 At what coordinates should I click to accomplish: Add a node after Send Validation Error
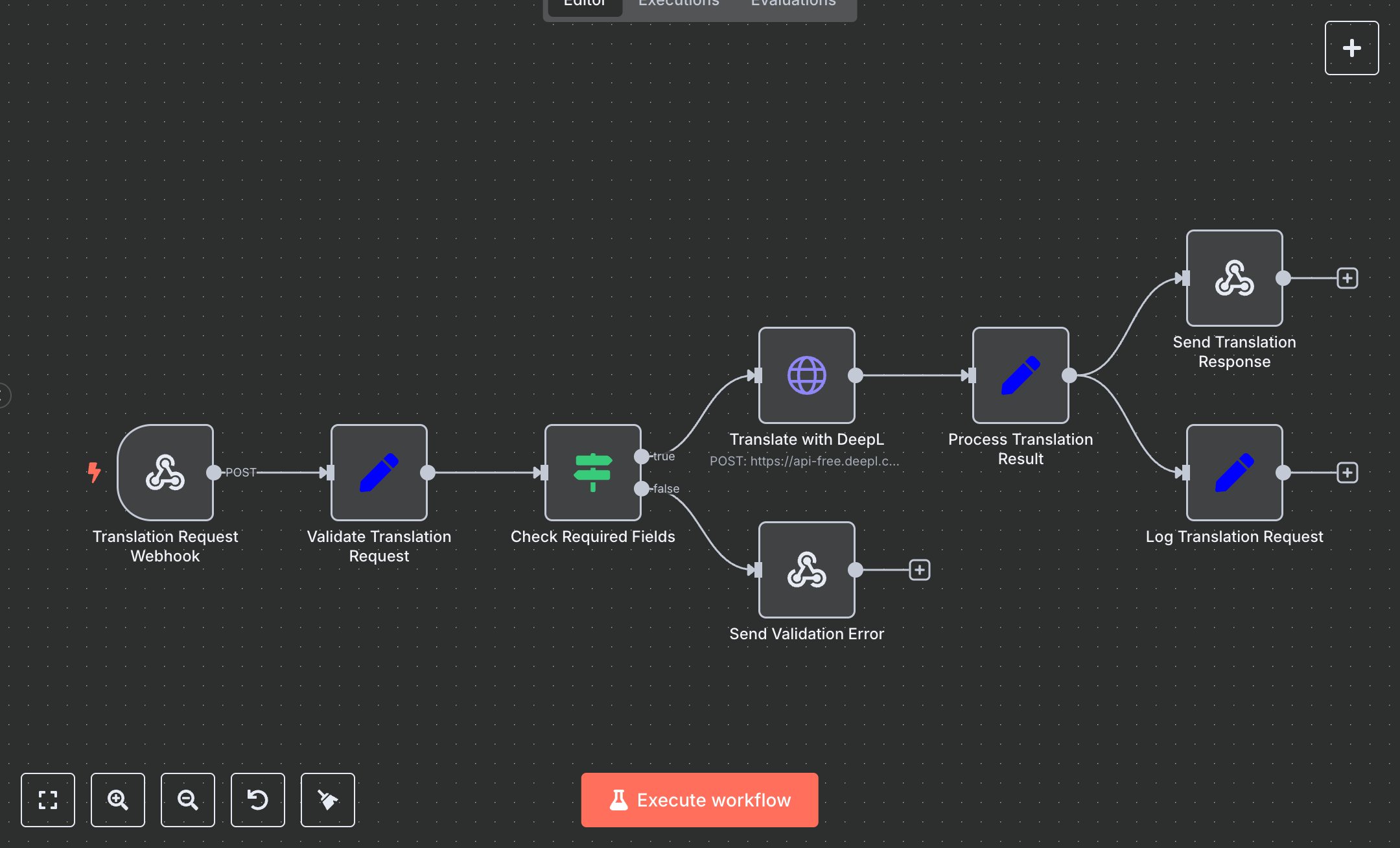(x=918, y=570)
